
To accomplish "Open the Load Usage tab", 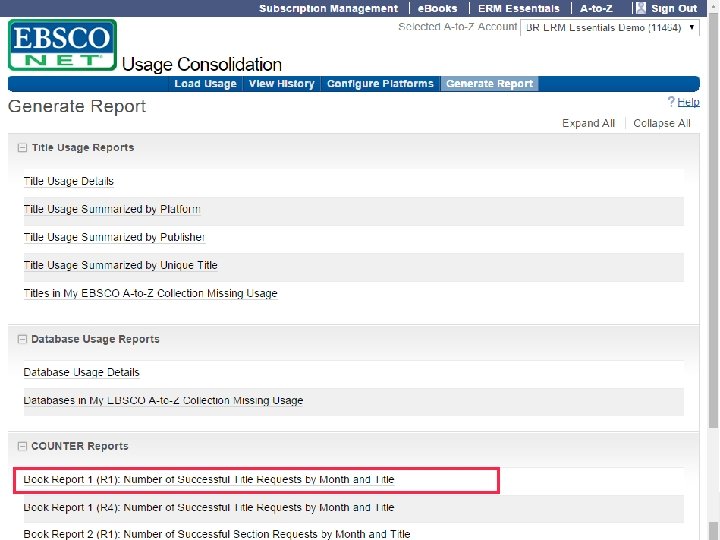I will (x=205, y=84).
